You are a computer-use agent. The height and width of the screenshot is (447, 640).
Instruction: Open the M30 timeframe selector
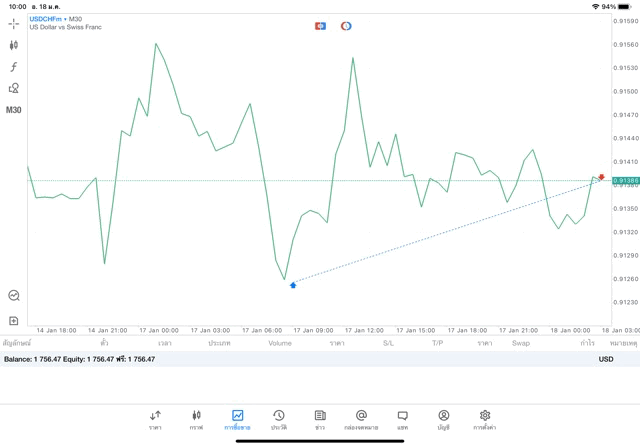point(14,110)
